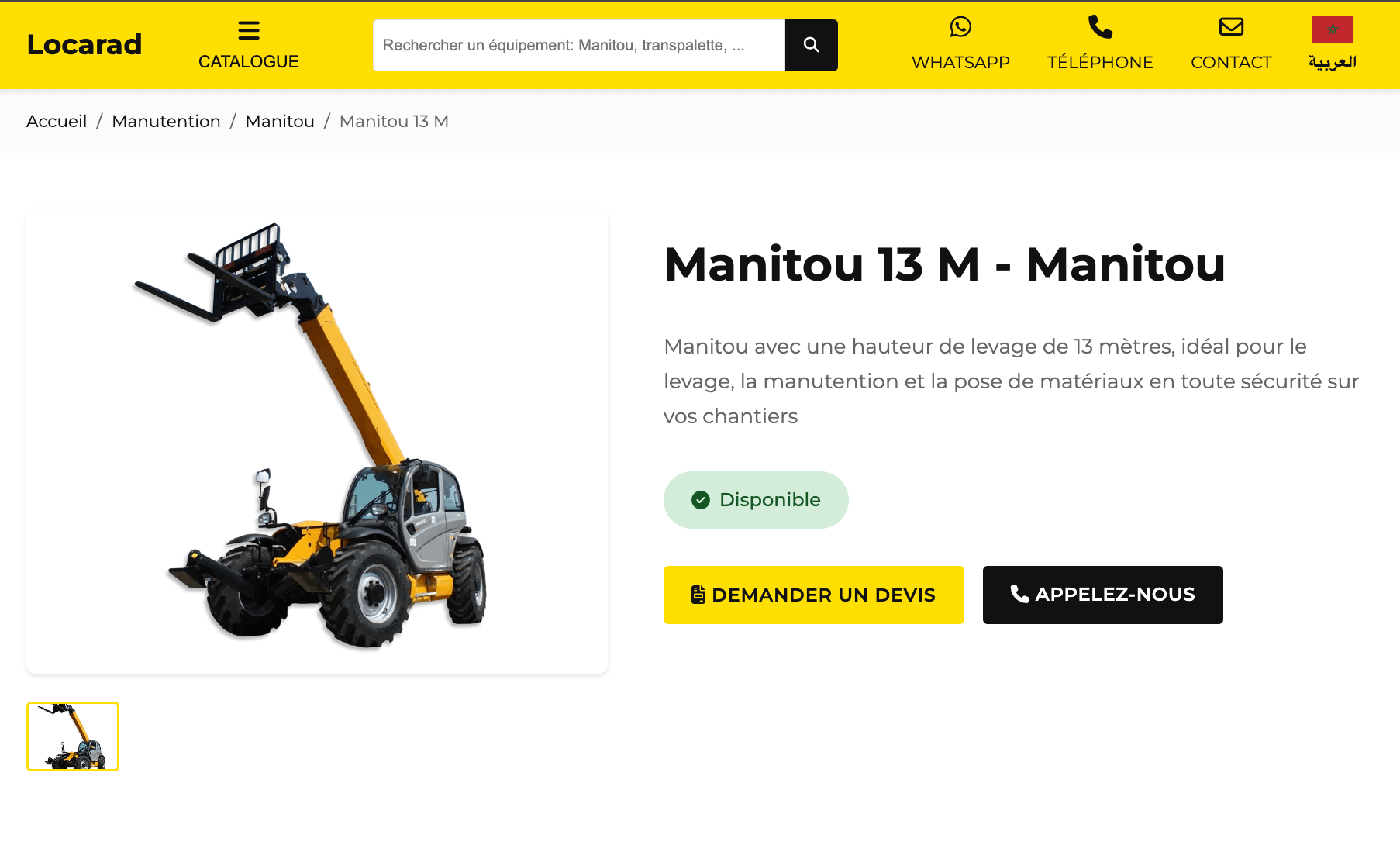The height and width of the screenshot is (845, 1400).
Task: Click the green Disponible checkmark badge
Action: tap(756, 500)
